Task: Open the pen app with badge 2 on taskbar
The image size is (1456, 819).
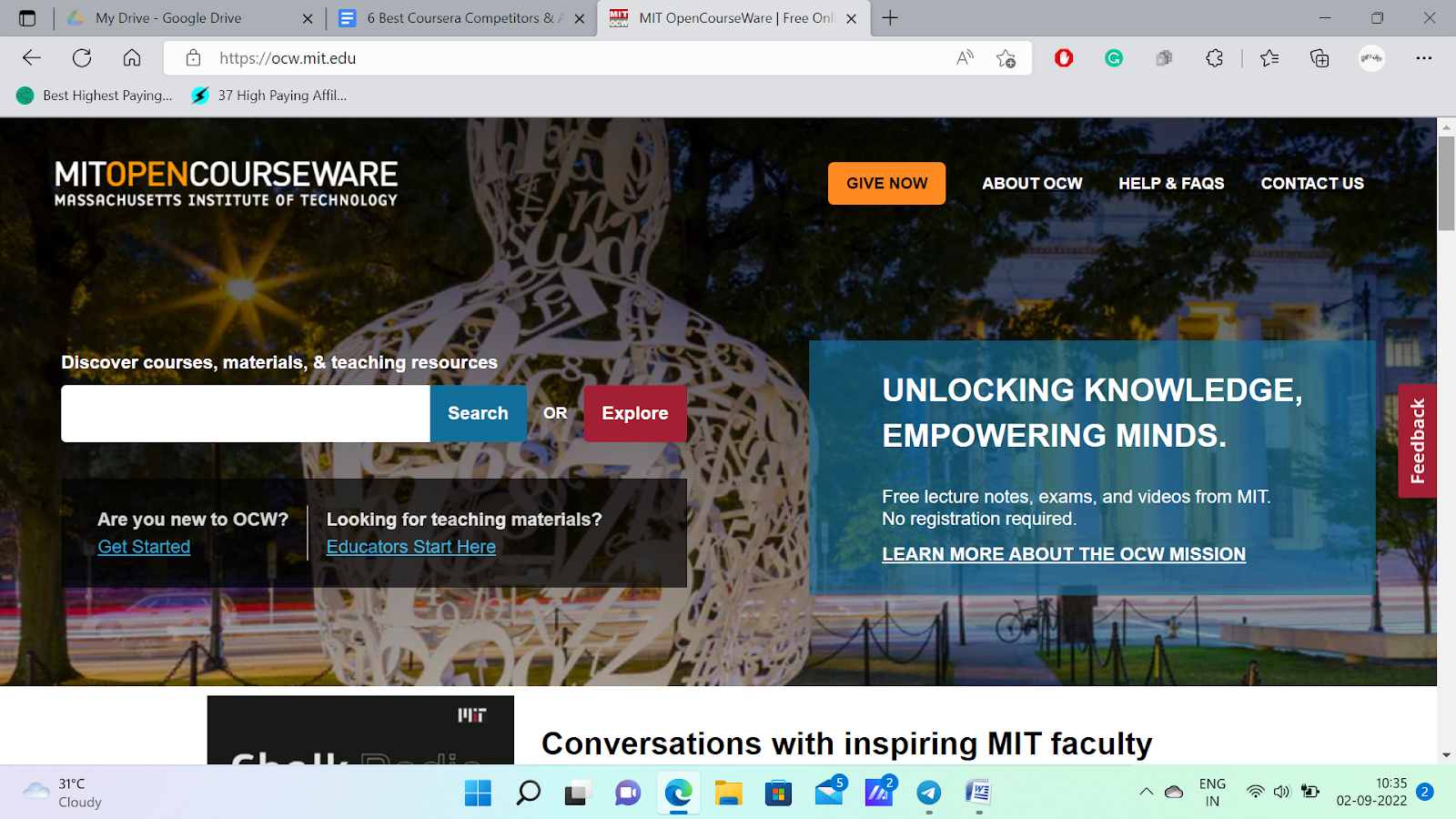Action: coord(880,791)
